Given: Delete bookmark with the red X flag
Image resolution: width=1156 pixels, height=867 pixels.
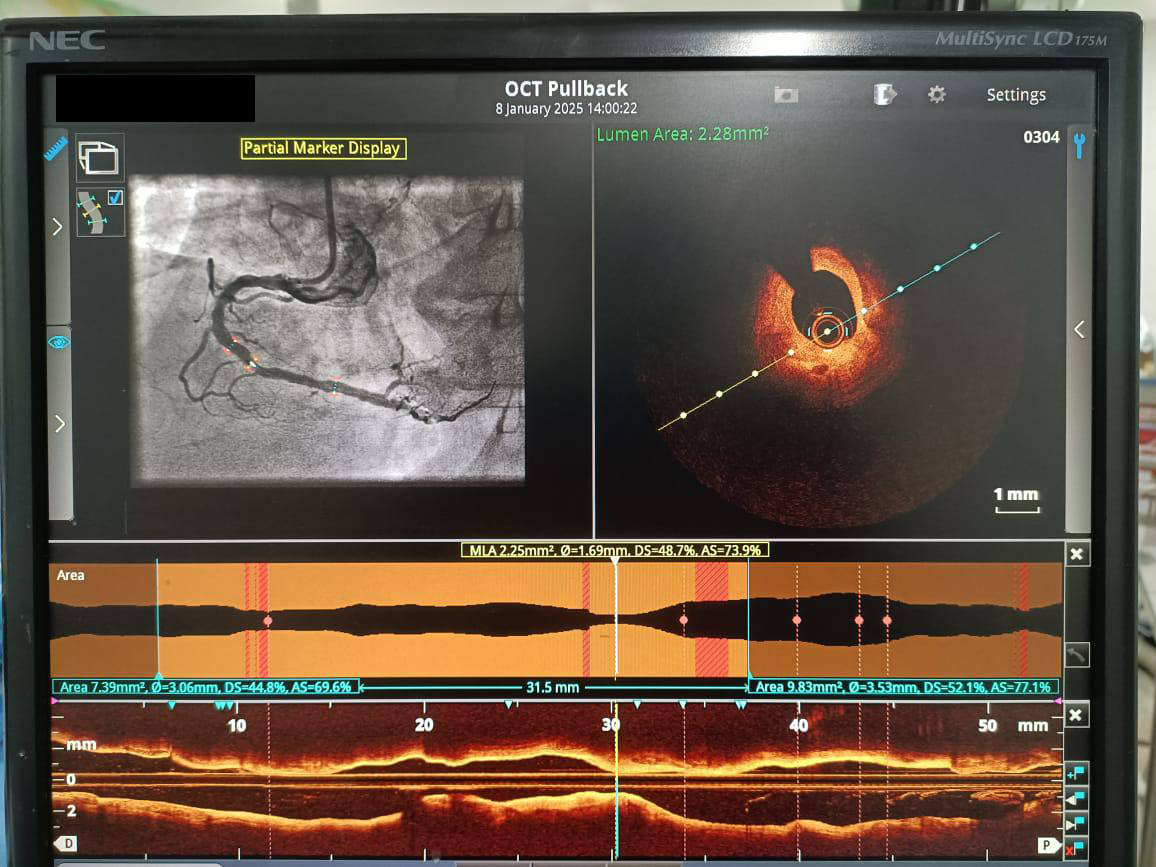Looking at the screenshot, I should pyautogui.click(x=1076, y=848).
